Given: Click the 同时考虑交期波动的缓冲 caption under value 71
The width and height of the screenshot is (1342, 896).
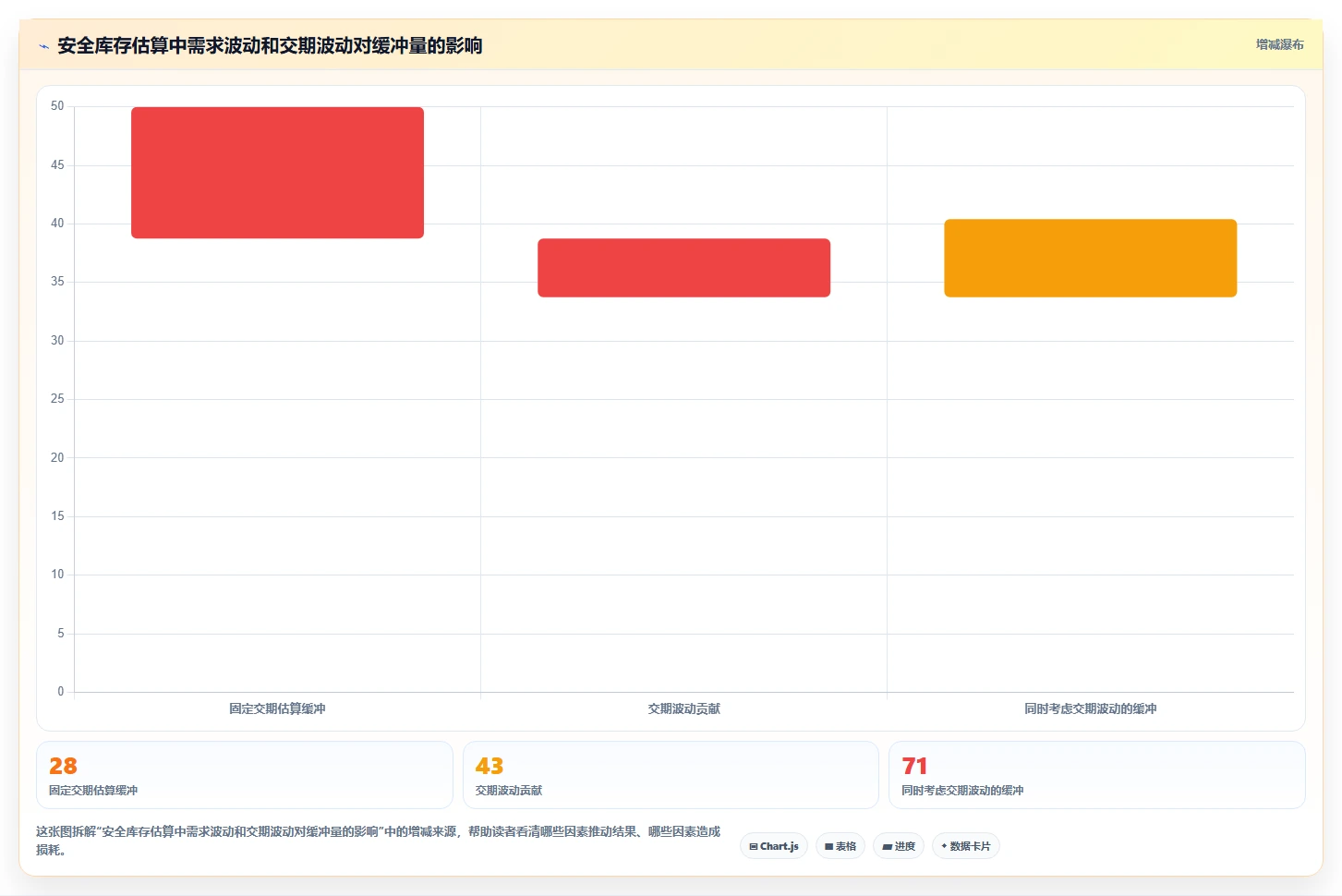Looking at the screenshot, I should [x=962, y=791].
